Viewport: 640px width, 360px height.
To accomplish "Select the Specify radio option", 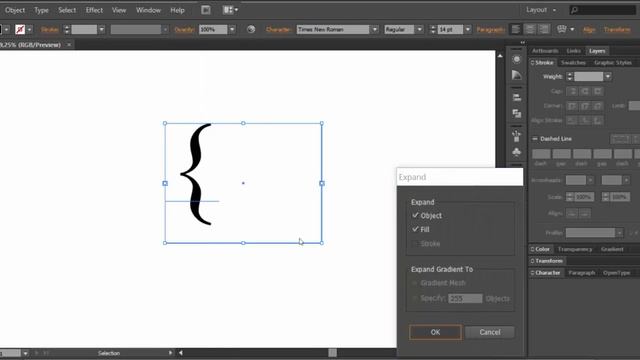I will 415,298.
